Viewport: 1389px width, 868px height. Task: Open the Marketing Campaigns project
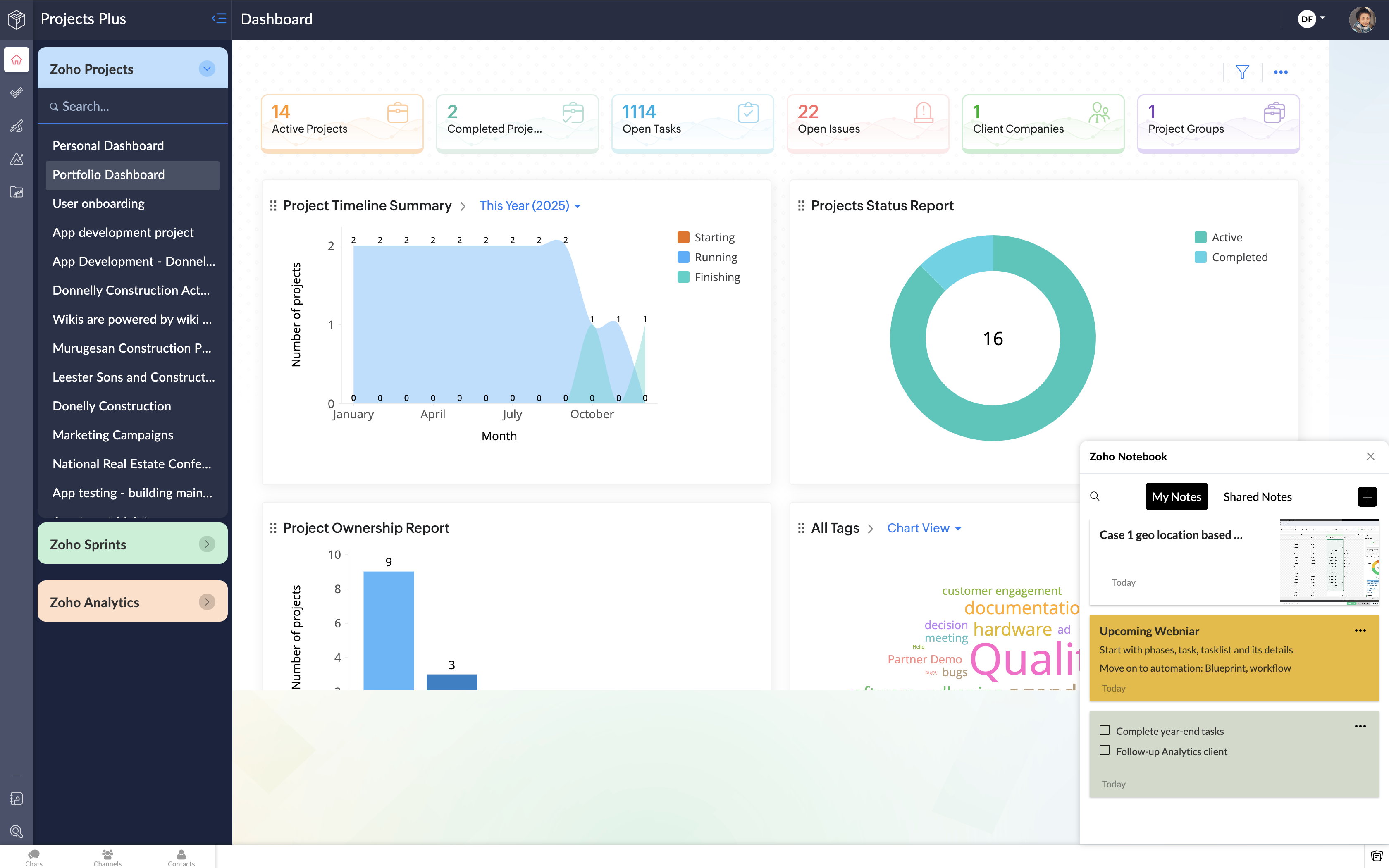[x=133, y=434]
